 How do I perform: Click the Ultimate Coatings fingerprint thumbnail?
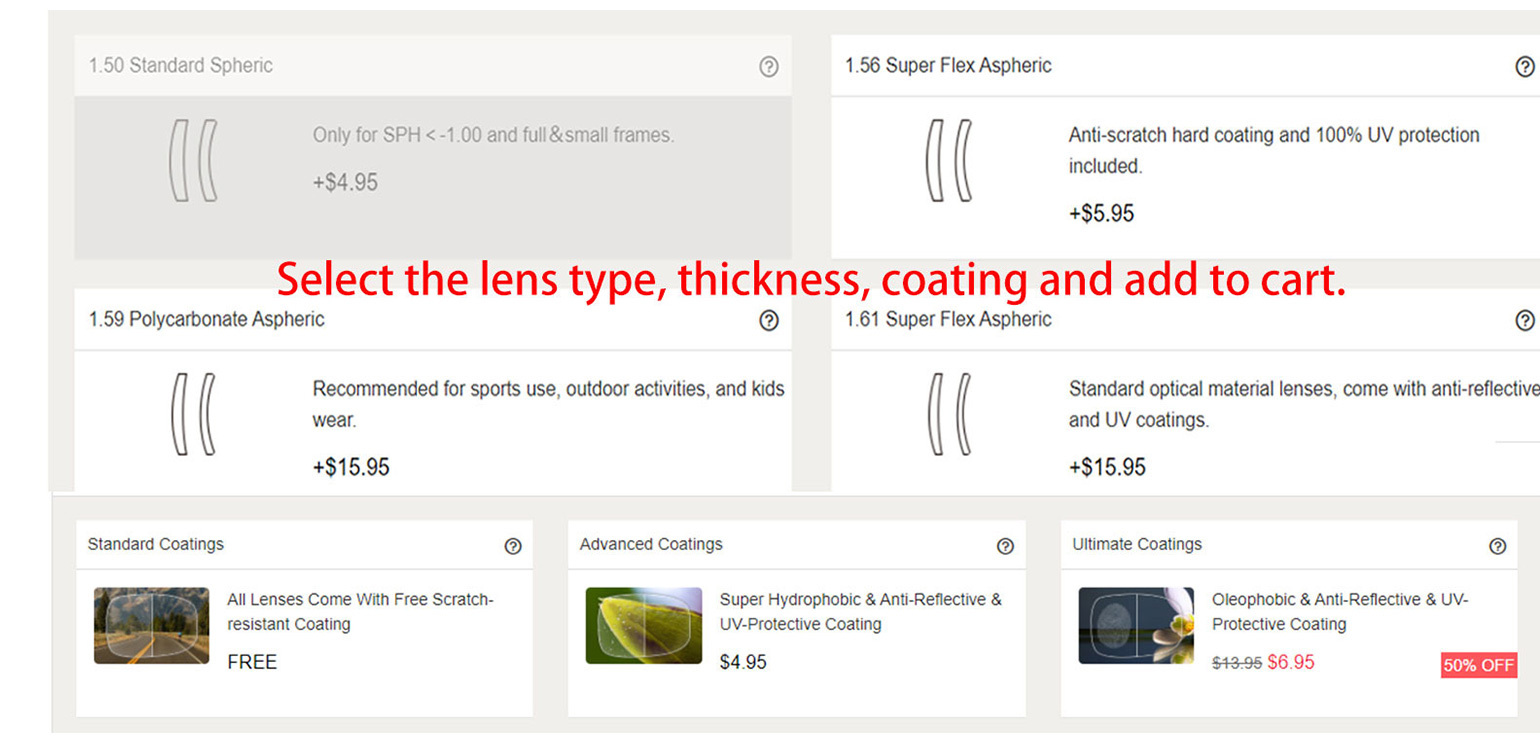coord(1136,626)
